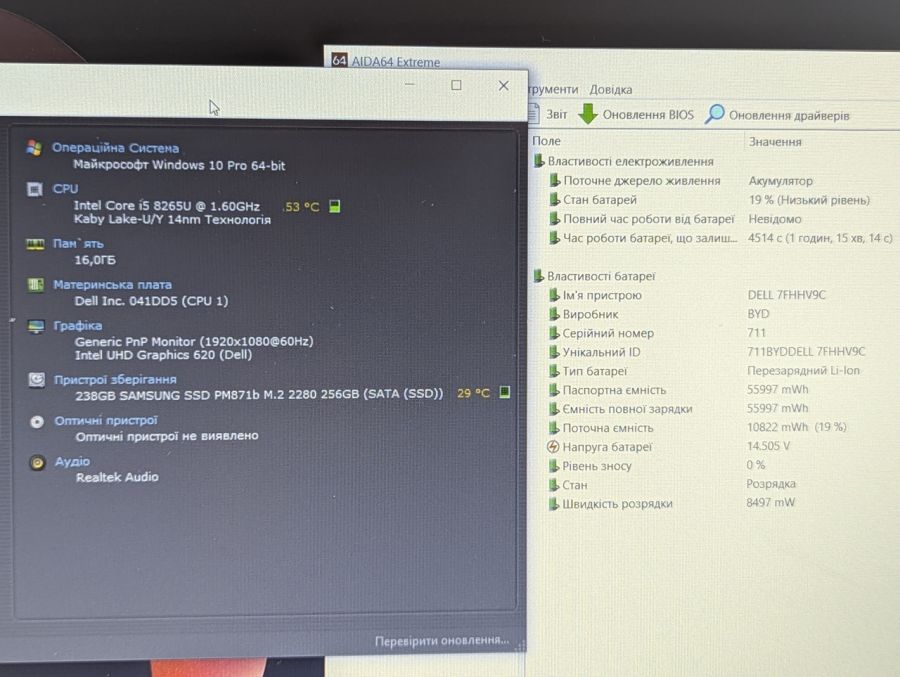Viewport: 900px width, 677px height.
Task: Click Оновлення драйверів toolbar button
Action: pyautogui.click(x=777, y=115)
